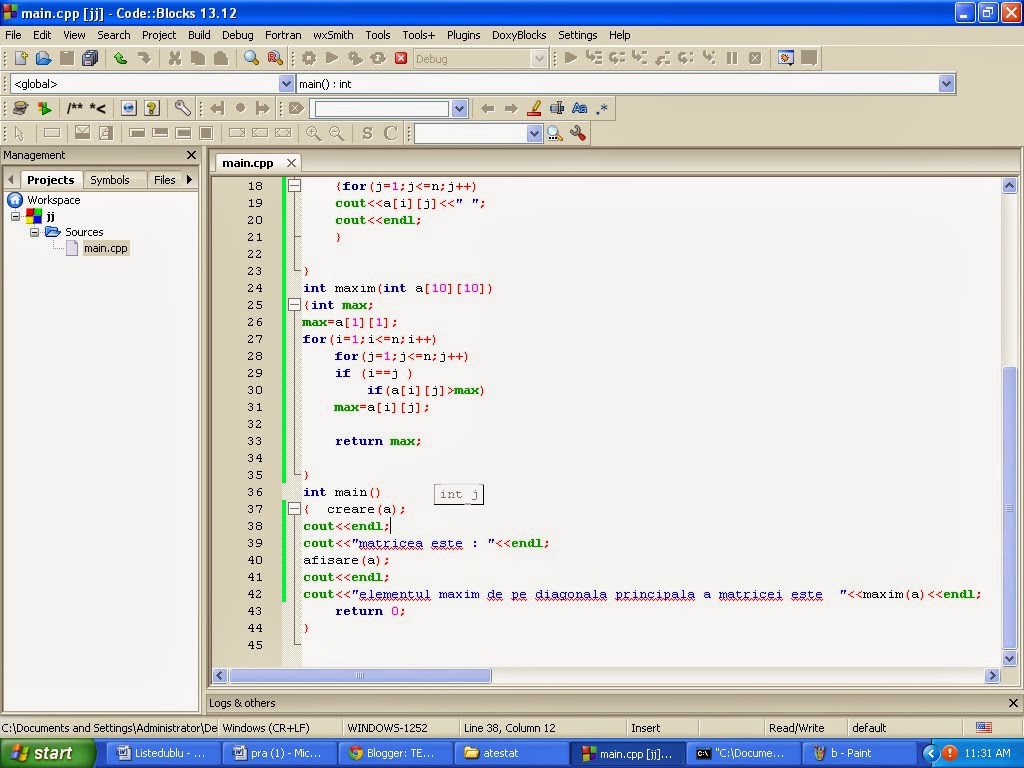Click the search text input field
Screen dimensions: 1024x768
click(x=380, y=108)
